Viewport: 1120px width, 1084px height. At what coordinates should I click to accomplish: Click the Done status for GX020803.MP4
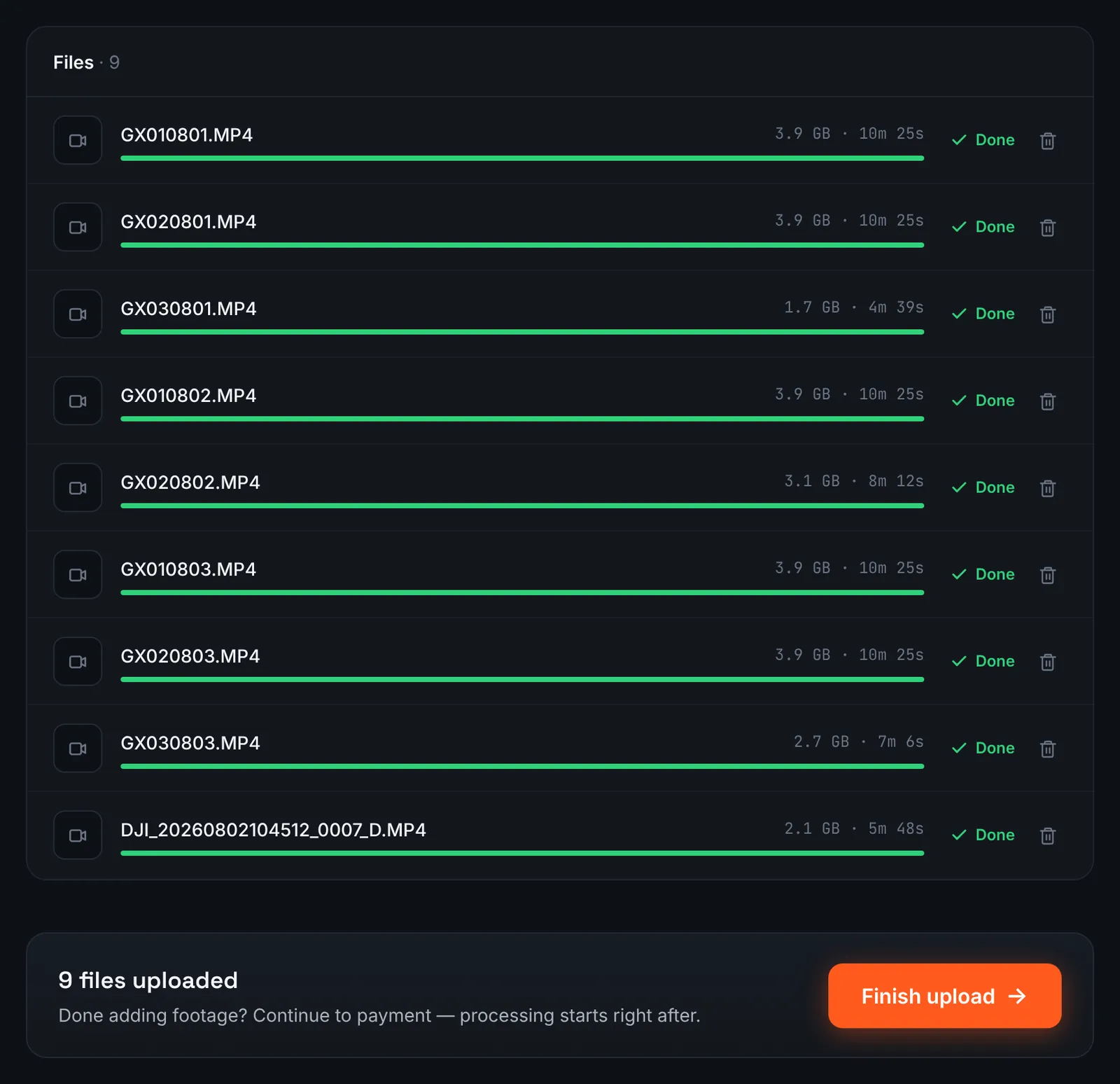point(983,661)
